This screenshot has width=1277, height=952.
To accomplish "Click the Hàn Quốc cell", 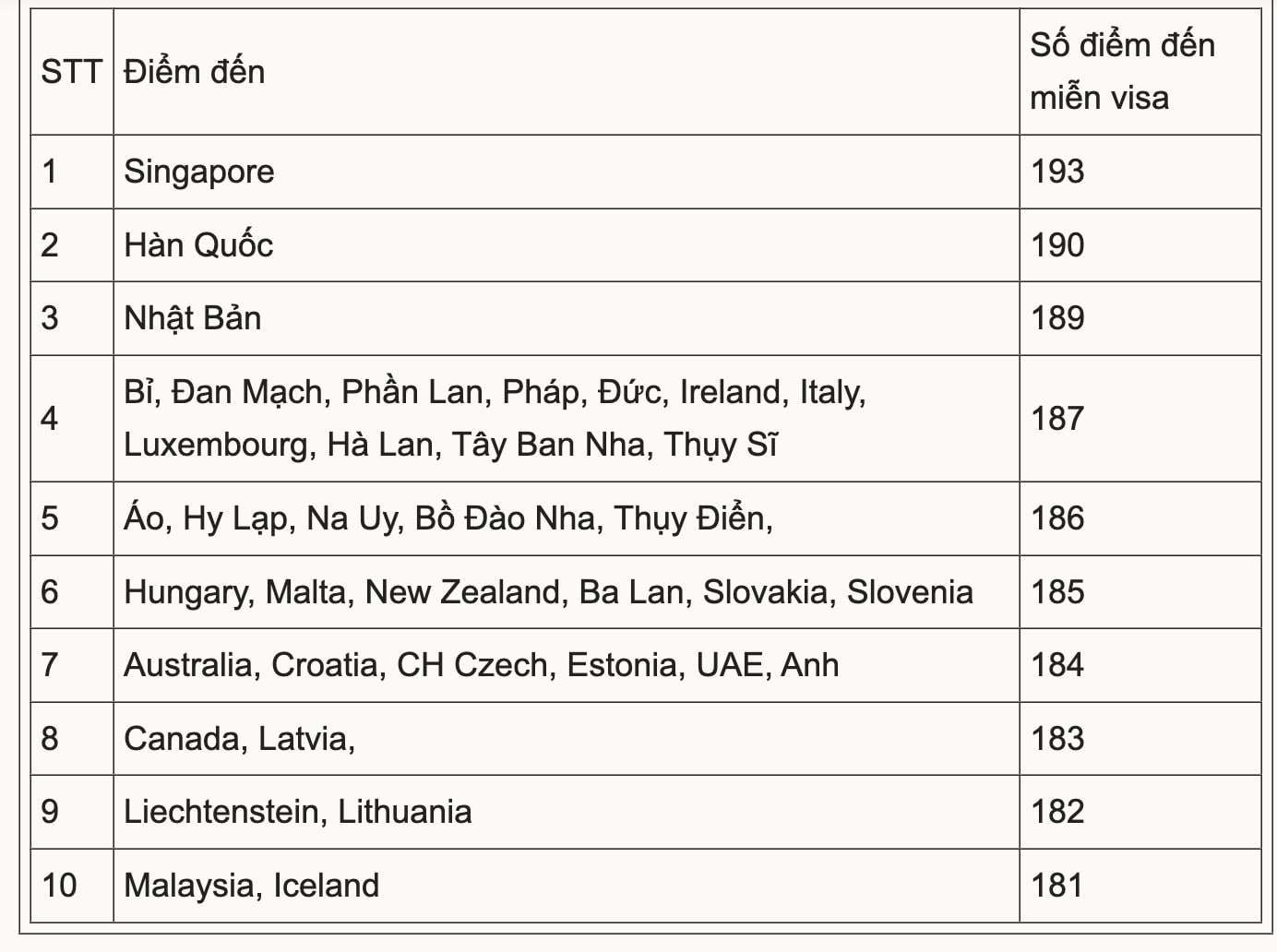I will pos(199,245).
